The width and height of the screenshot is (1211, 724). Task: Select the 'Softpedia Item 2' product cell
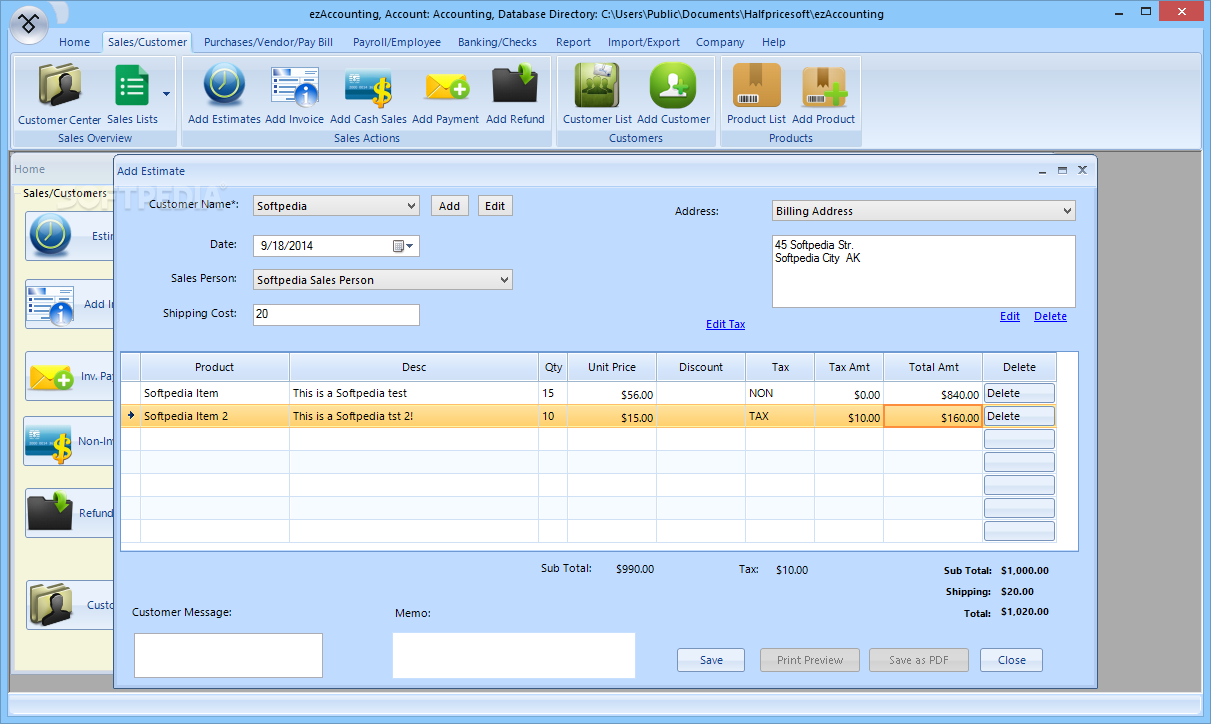pos(215,416)
